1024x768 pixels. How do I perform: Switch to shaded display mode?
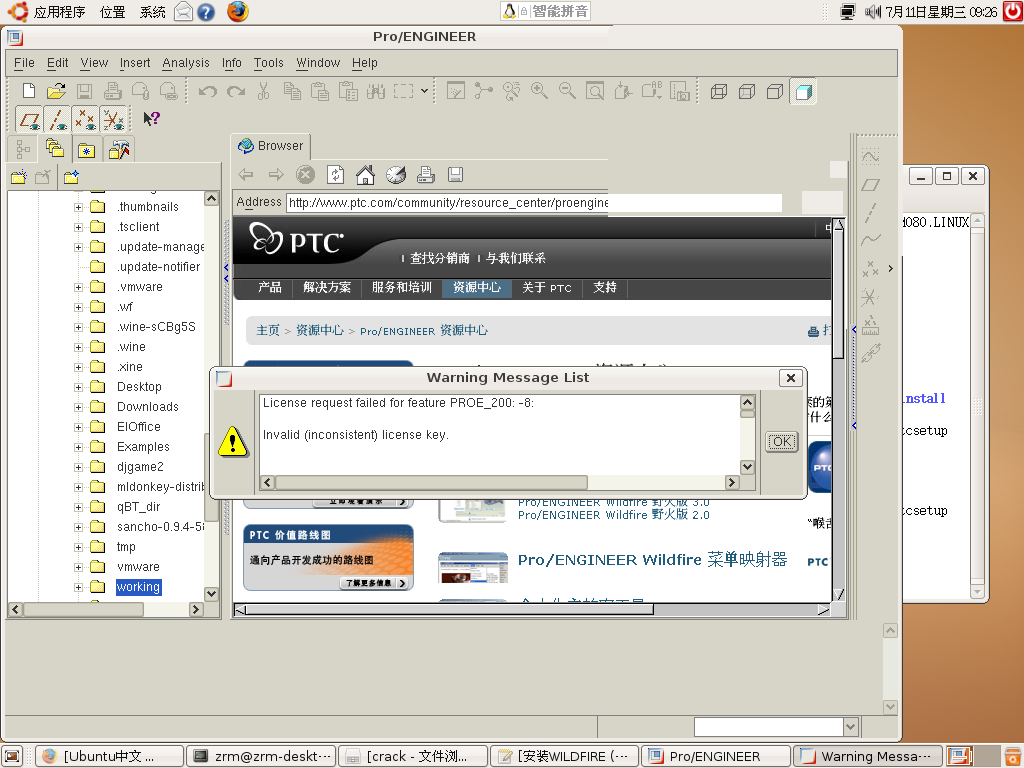pos(803,91)
